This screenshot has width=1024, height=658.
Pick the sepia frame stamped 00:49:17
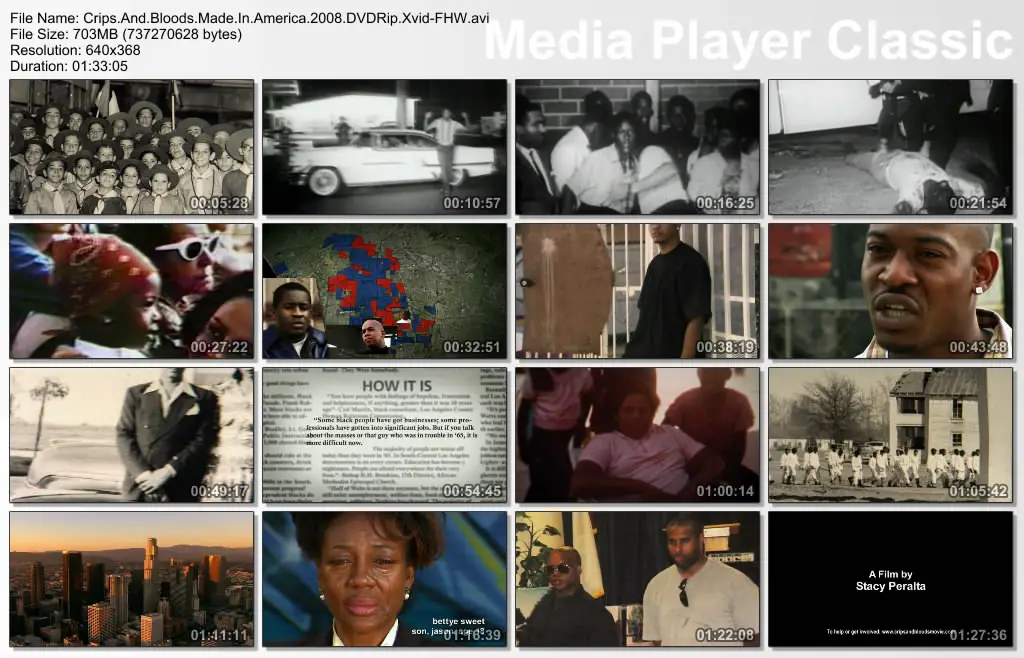pyautogui.click(x=132, y=435)
